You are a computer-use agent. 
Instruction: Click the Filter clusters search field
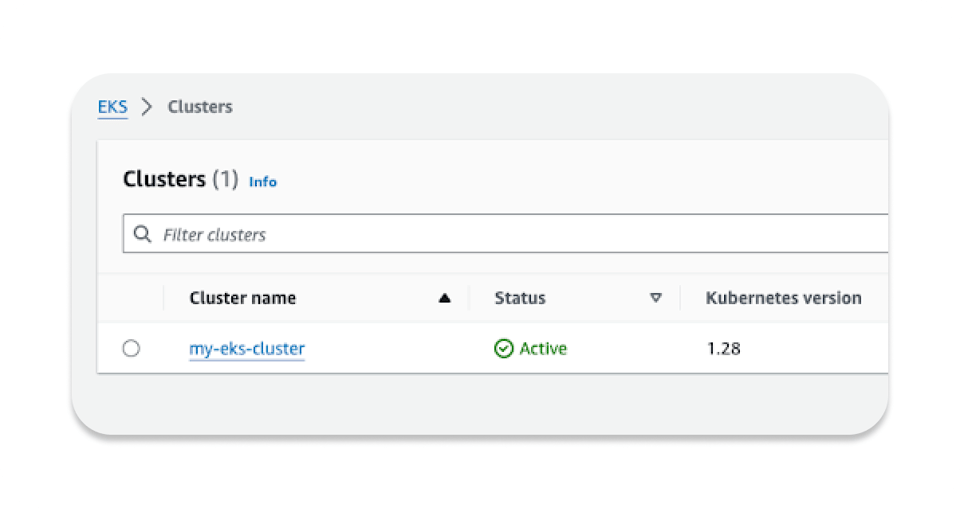click(505, 233)
